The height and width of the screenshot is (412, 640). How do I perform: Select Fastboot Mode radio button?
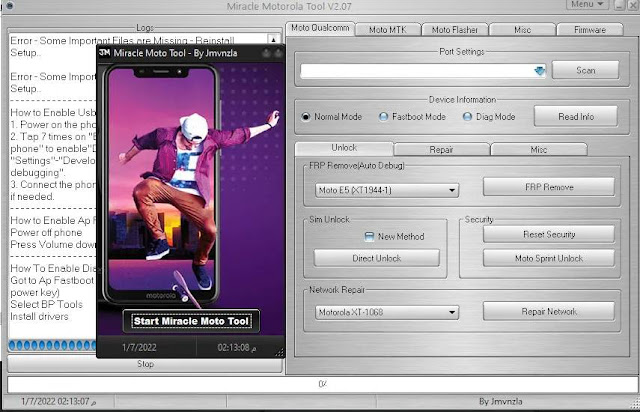pos(383,117)
